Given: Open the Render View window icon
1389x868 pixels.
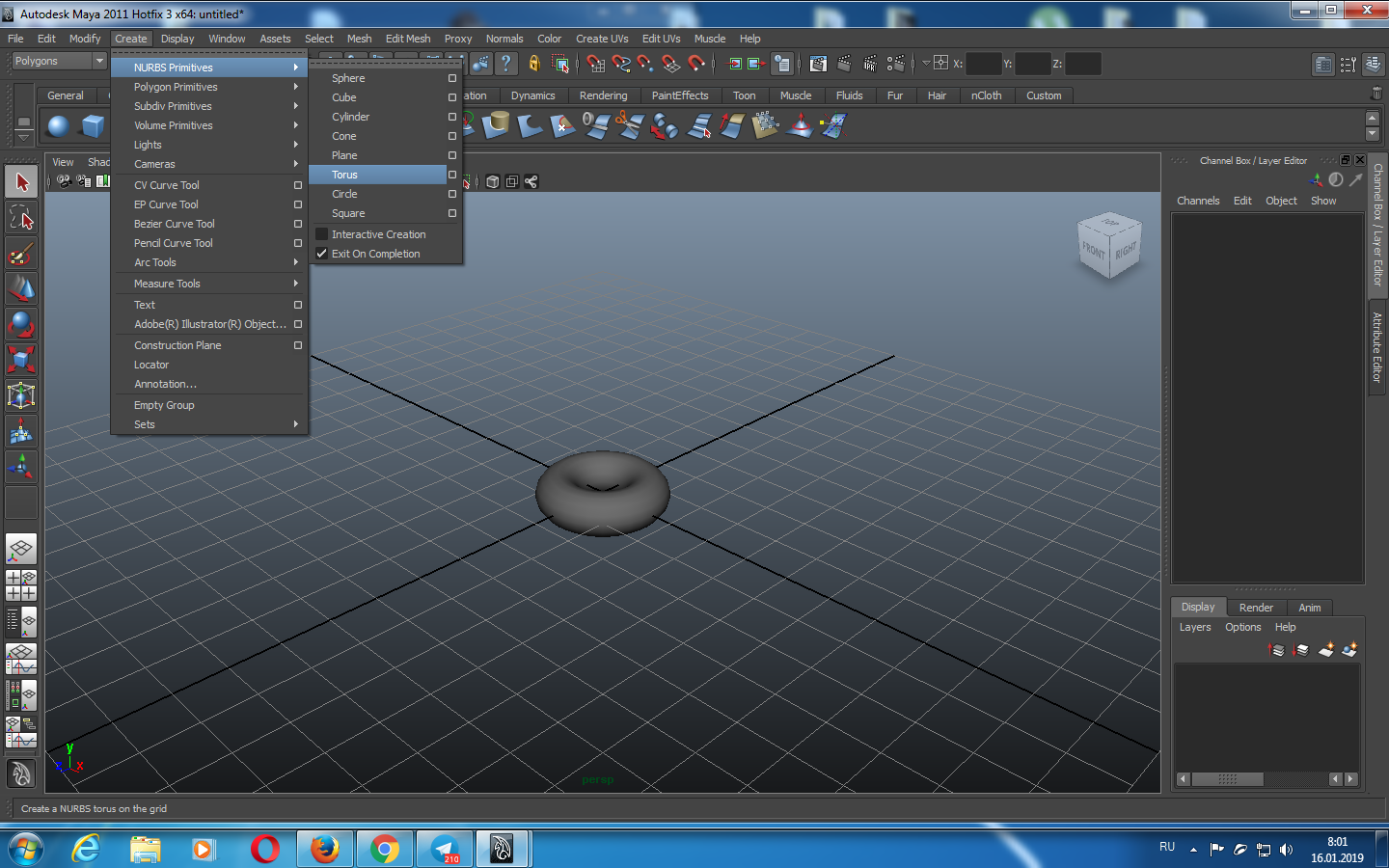Looking at the screenshot, I should tap(818, 64).
